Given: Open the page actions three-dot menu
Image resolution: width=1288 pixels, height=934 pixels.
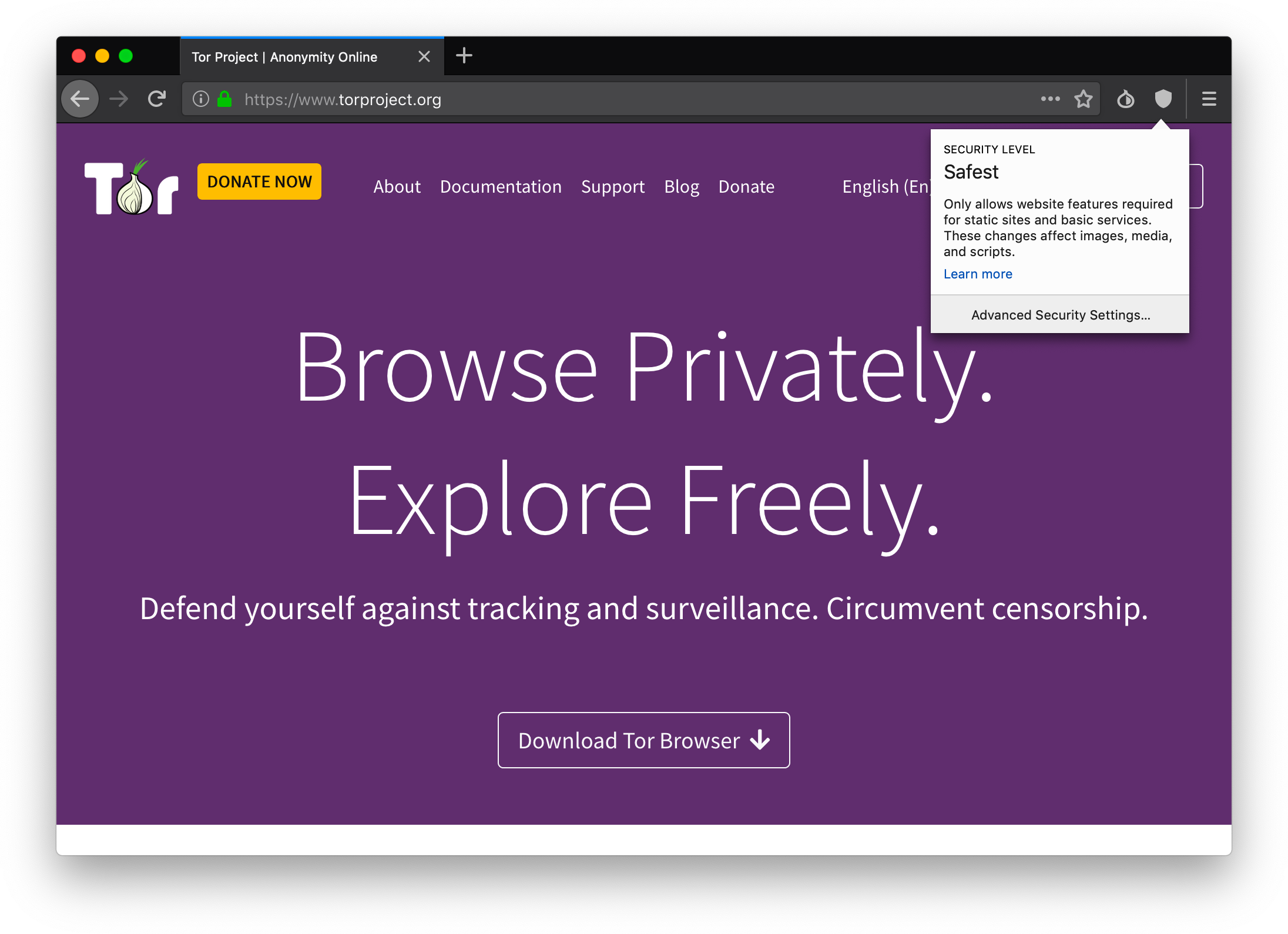Looking at the screenshot, I should tap(1050, 99).
